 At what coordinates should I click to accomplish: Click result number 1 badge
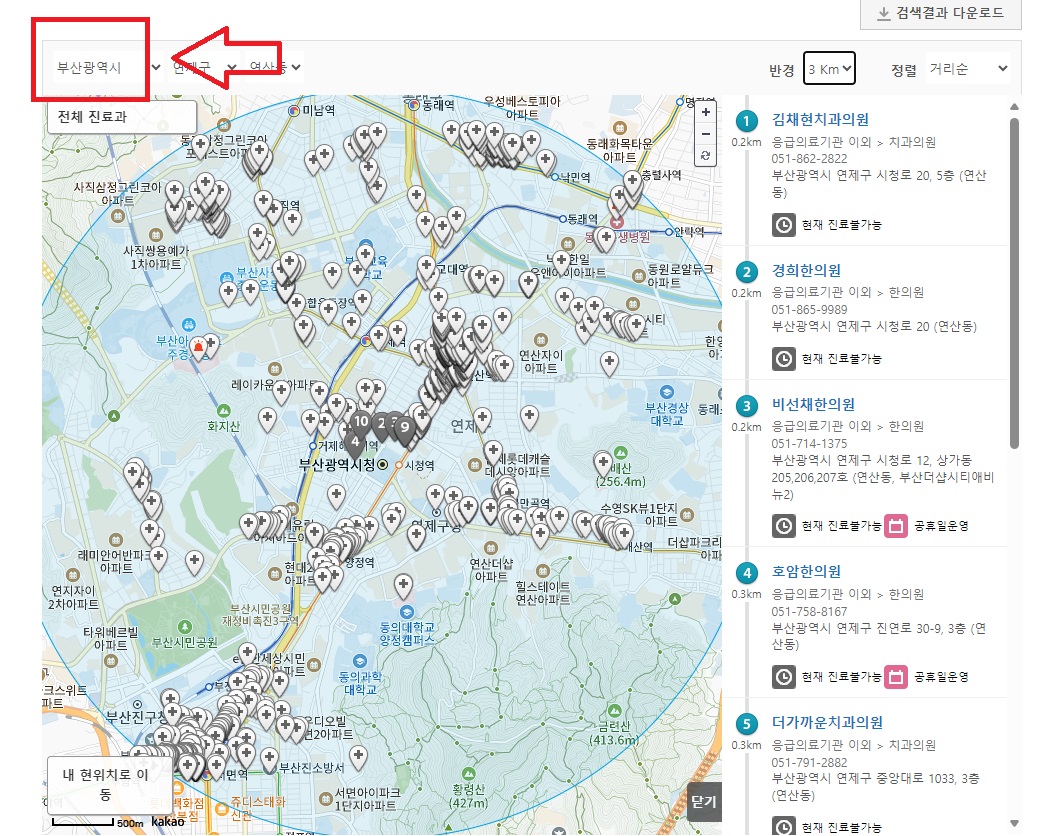[746, 121]
